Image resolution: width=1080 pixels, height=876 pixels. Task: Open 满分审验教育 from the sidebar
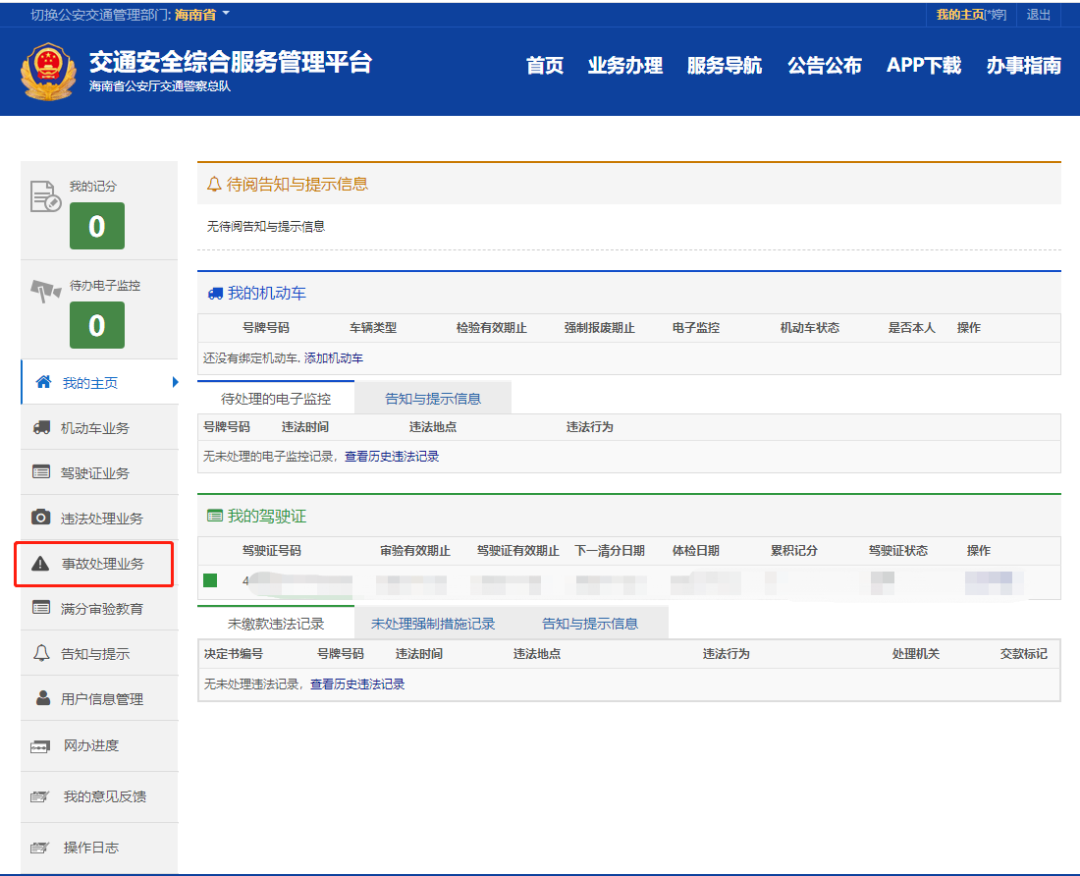click(97, 609)
